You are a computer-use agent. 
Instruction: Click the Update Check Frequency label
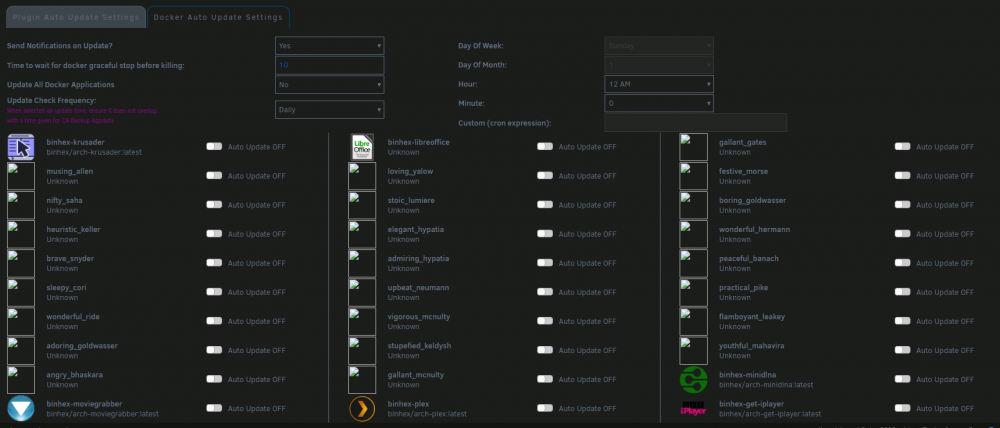pyautogui.click(x=52, y=101)
